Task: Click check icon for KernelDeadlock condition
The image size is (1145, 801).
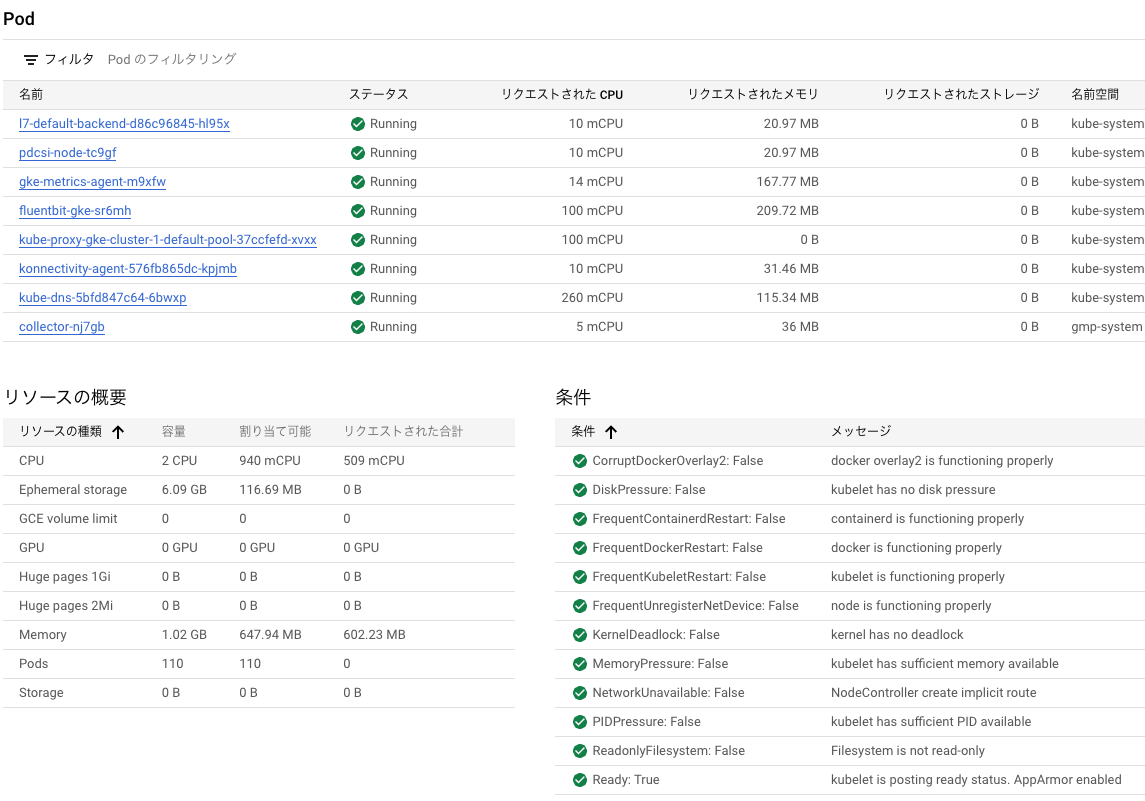Action: click(x=580, y=635)
